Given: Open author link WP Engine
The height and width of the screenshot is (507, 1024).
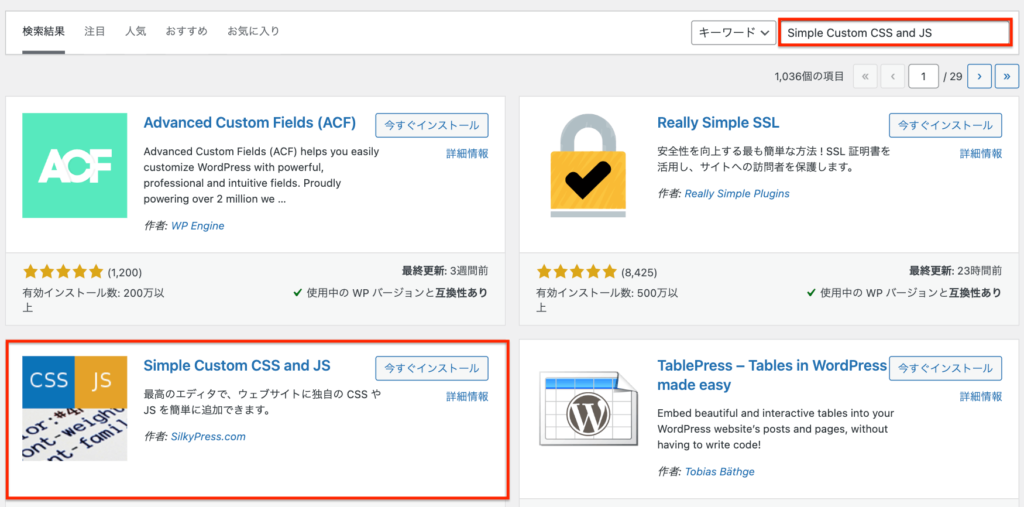Looking at the screenshot, I should pos(197,226).
